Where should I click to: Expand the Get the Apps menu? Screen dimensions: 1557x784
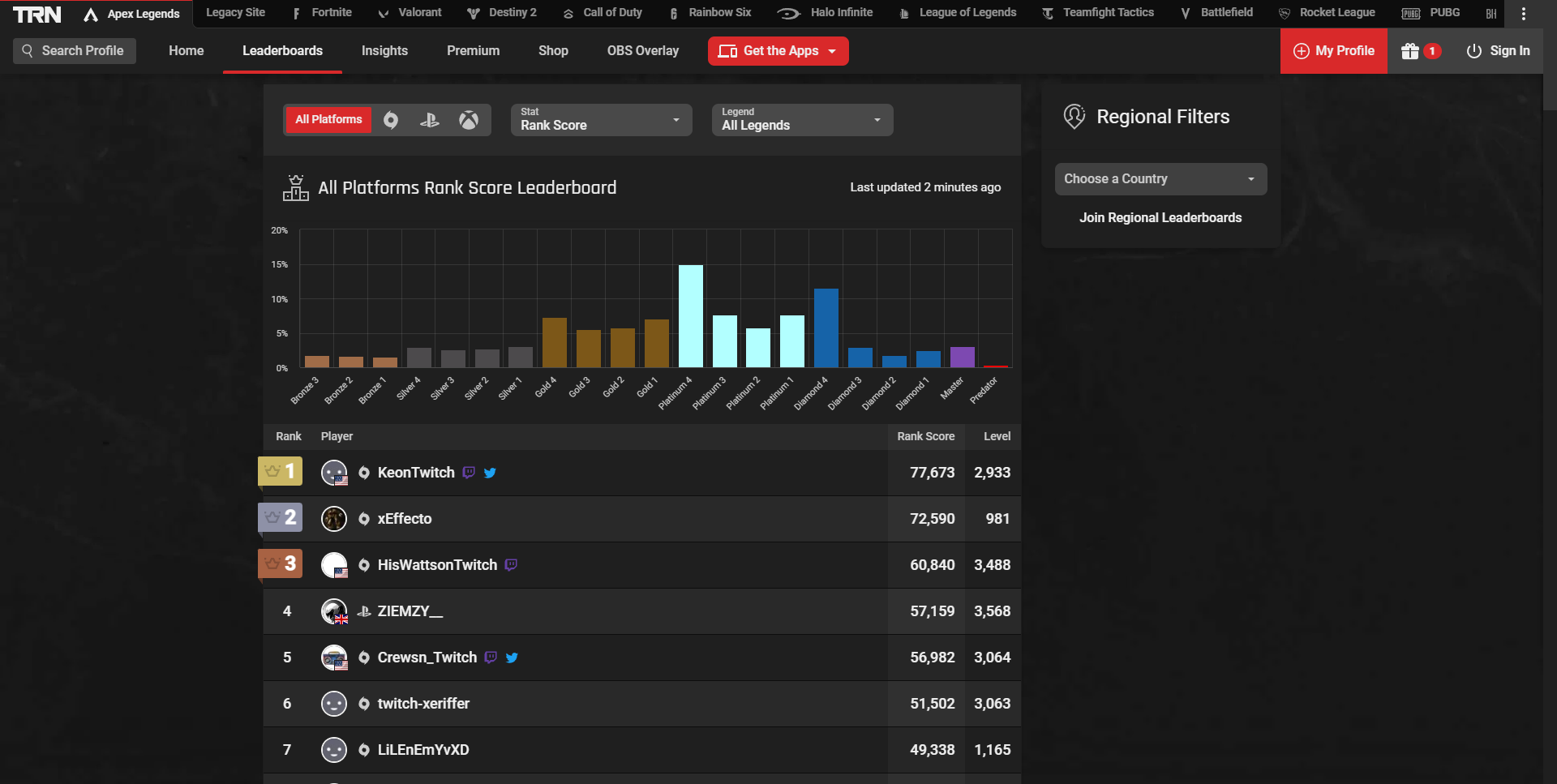778,51
